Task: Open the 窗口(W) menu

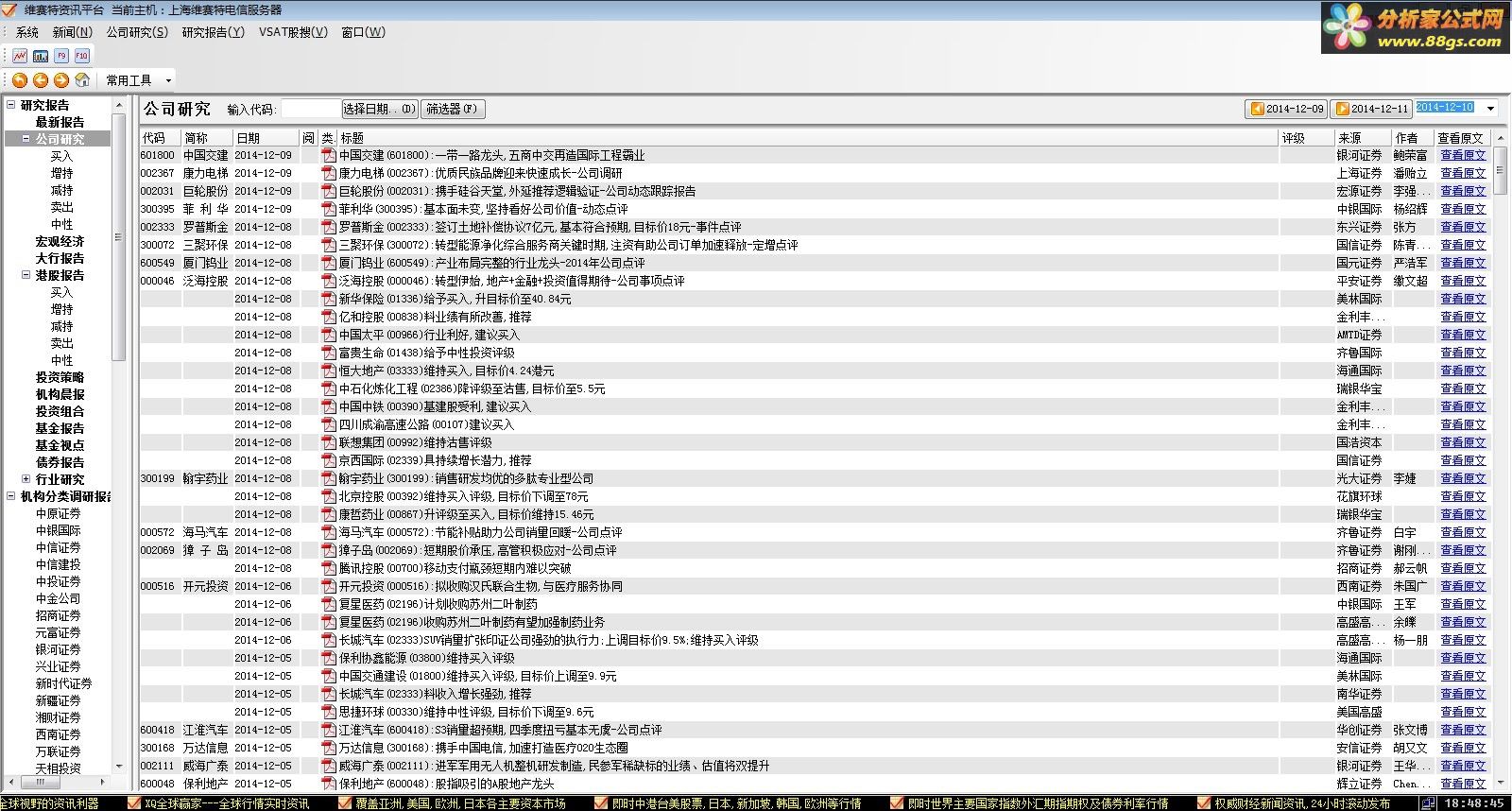Action: click(363, 32)
